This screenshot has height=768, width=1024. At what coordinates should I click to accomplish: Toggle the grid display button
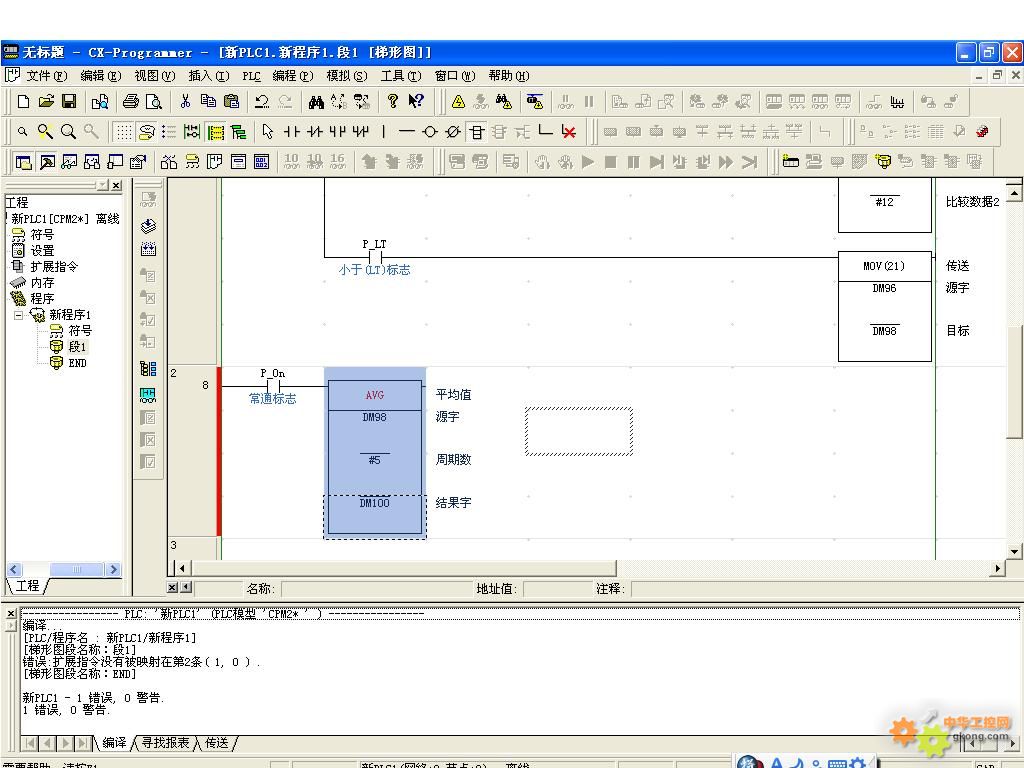[123, 132]
